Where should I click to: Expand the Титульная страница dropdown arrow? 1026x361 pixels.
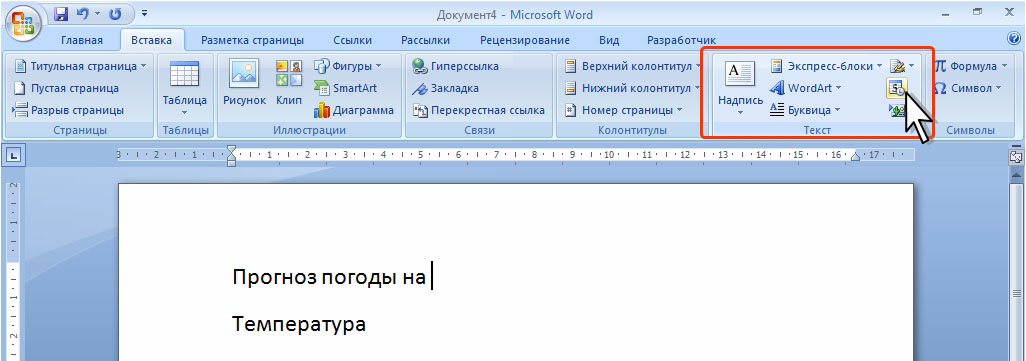pyautogui.click(x=143, y=66)
